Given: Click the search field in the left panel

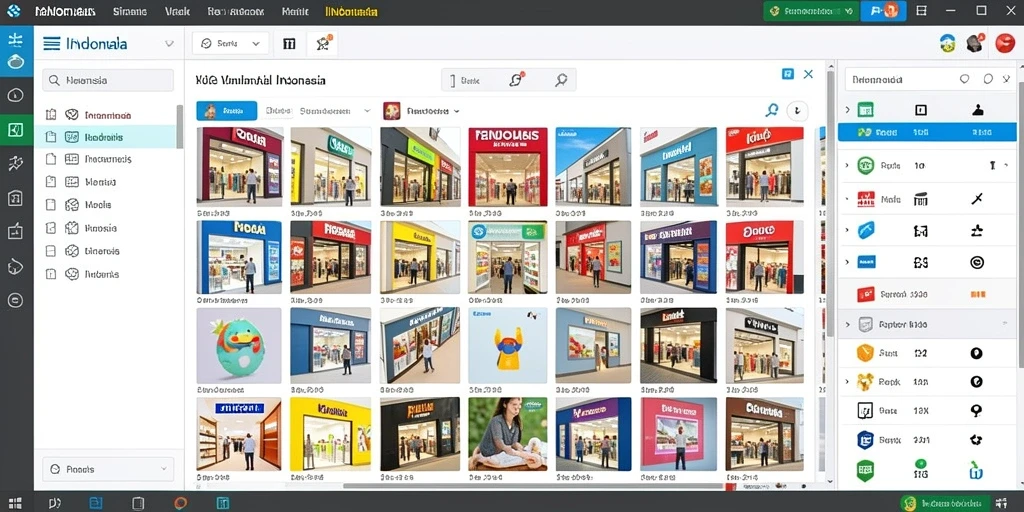Looking at the screenshot, I should point(108,80).
